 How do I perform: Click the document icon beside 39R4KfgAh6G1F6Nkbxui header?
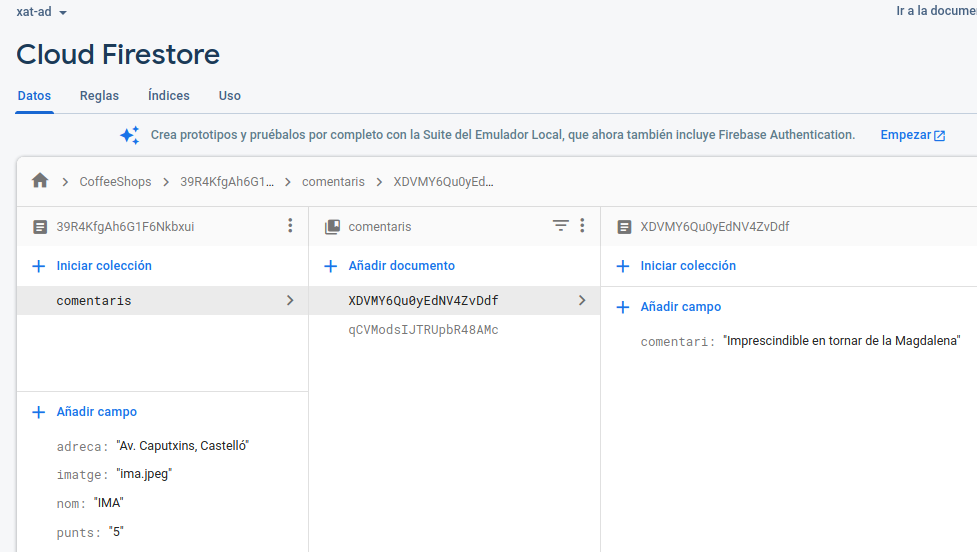click(40, 227)
